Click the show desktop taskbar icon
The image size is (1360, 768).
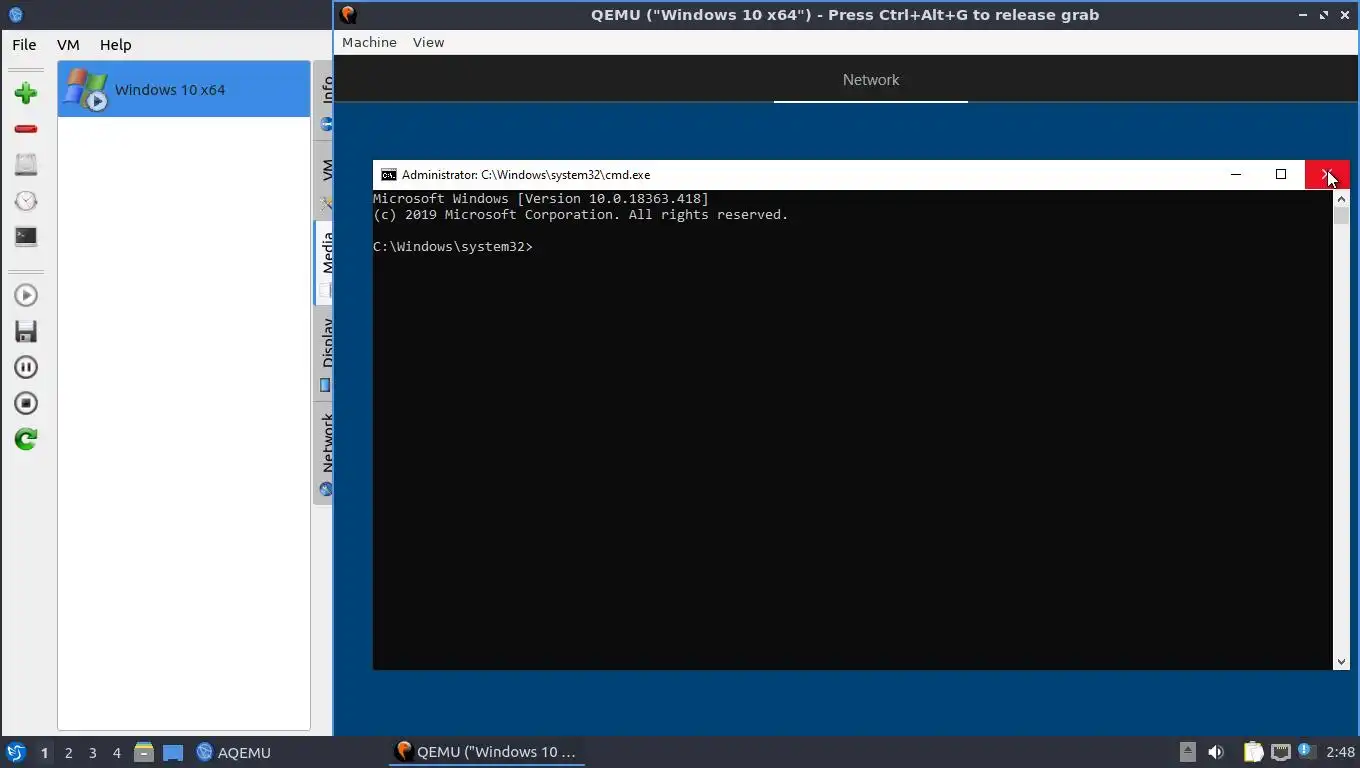(x=173, y=752)
